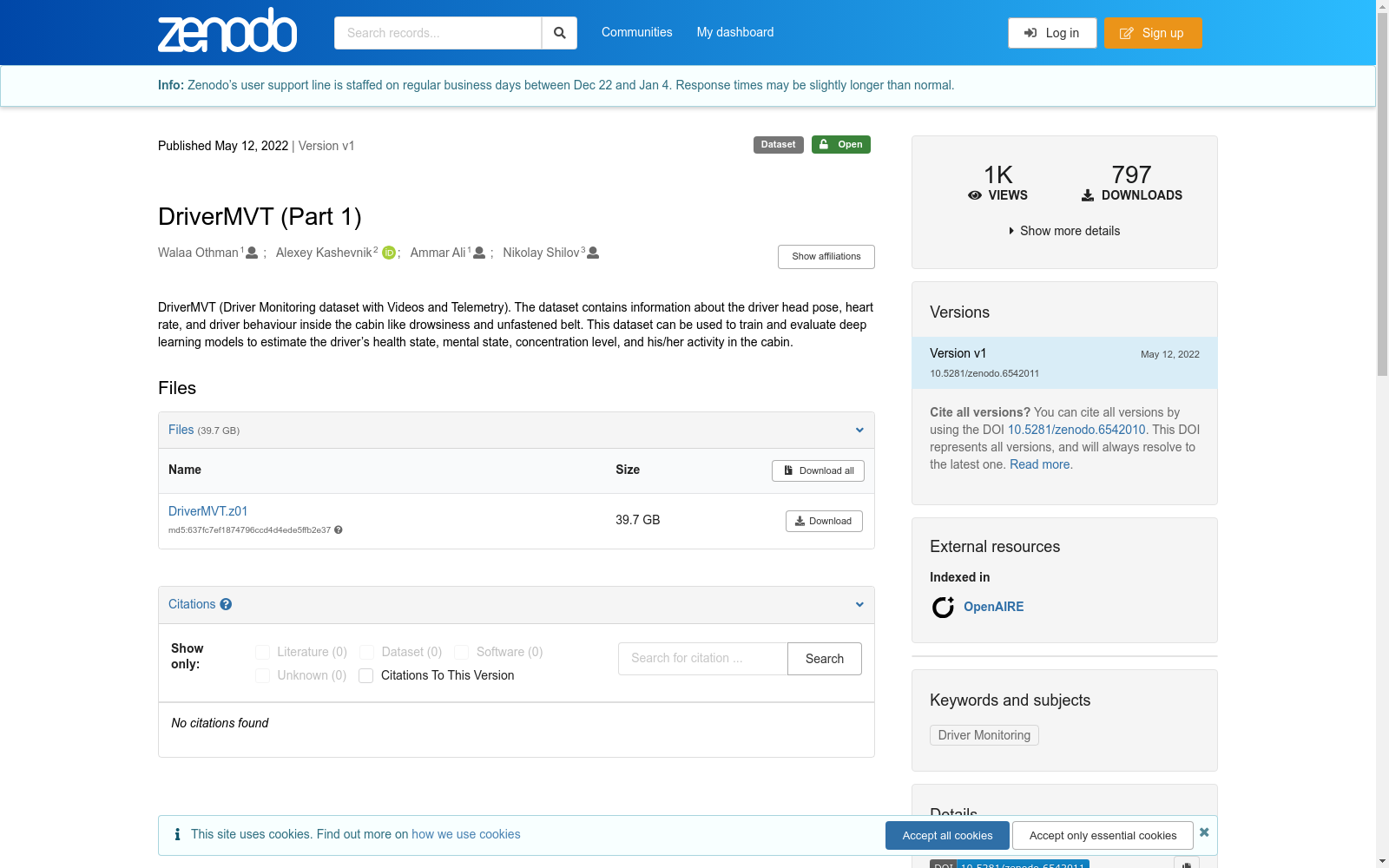Click the Read more link
Viewport: 1389px width, 868px height.
tap(1040, 464)
